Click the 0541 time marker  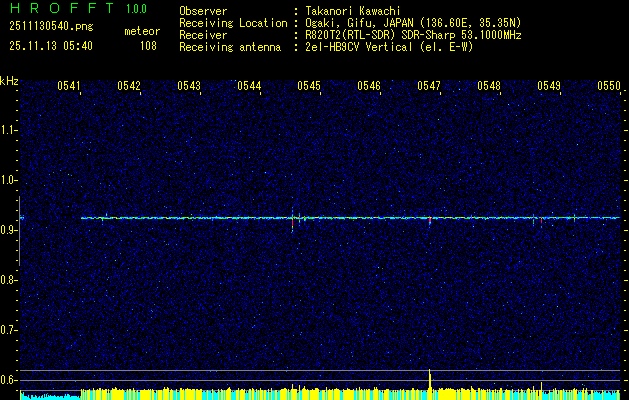pos(69,87)
